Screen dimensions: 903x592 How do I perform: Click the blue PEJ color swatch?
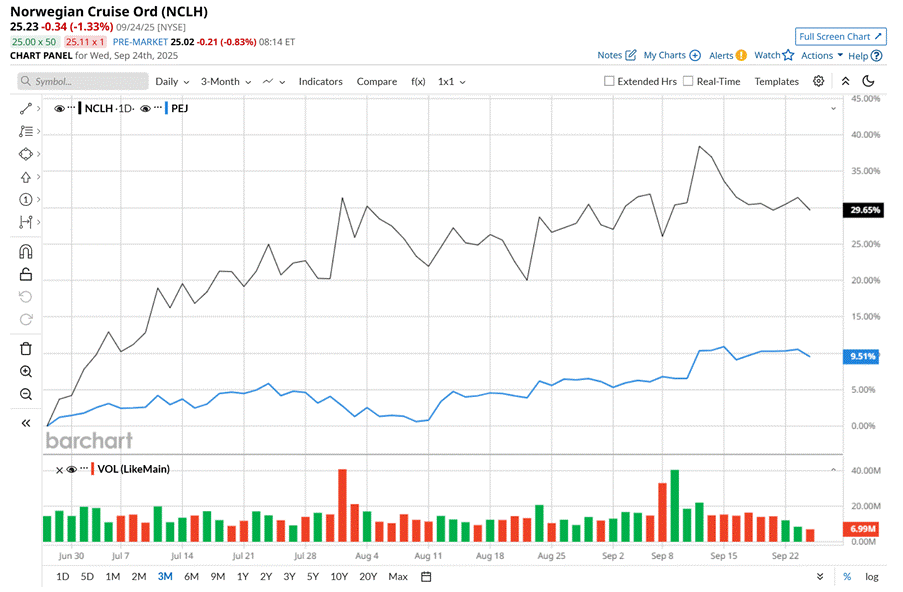166,108
